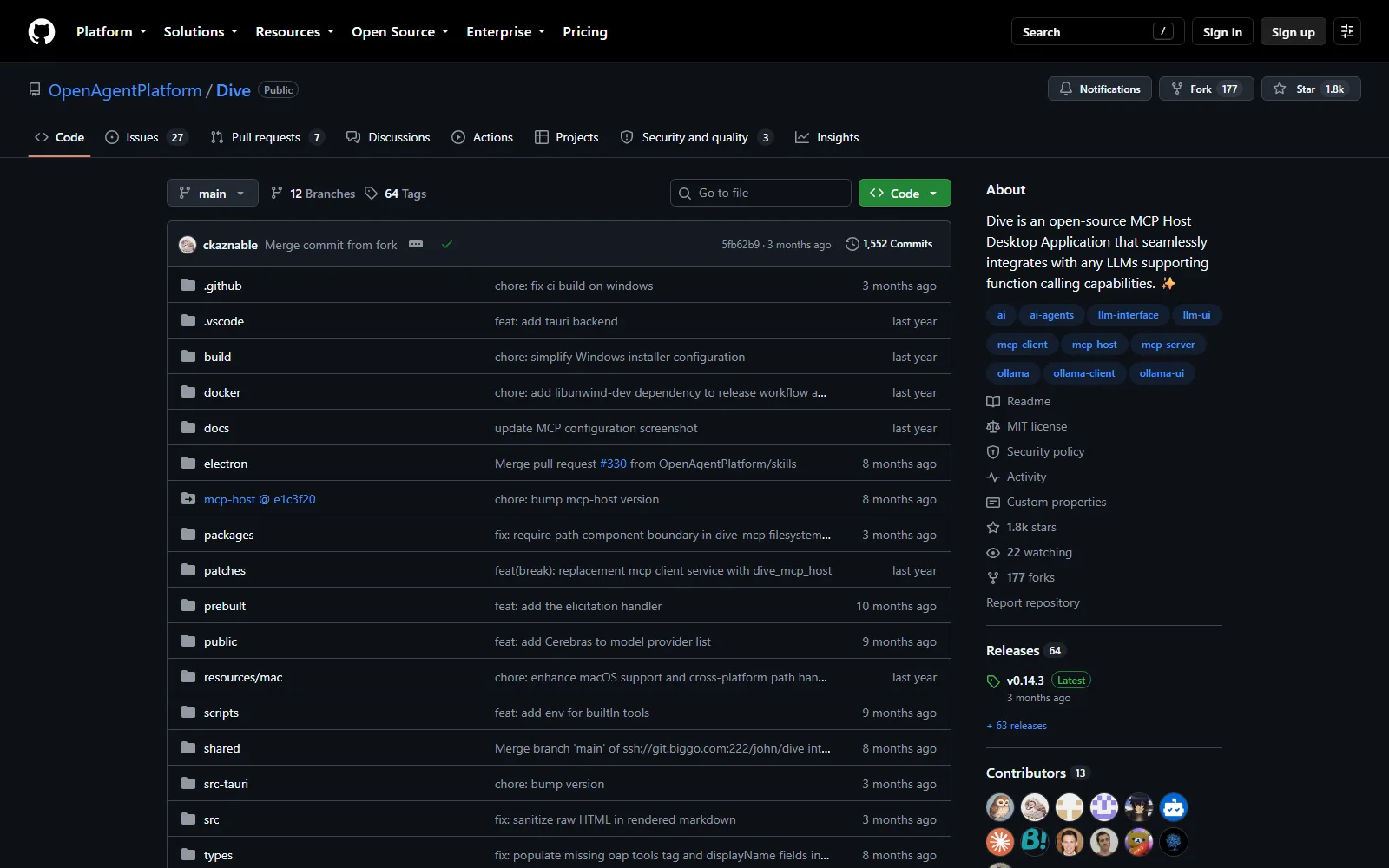Image resolution: width=1389 pixels, height=868 pixels.
Task: Expand the Resources menu
Action: pyautogui.click(x=294, y=32)
